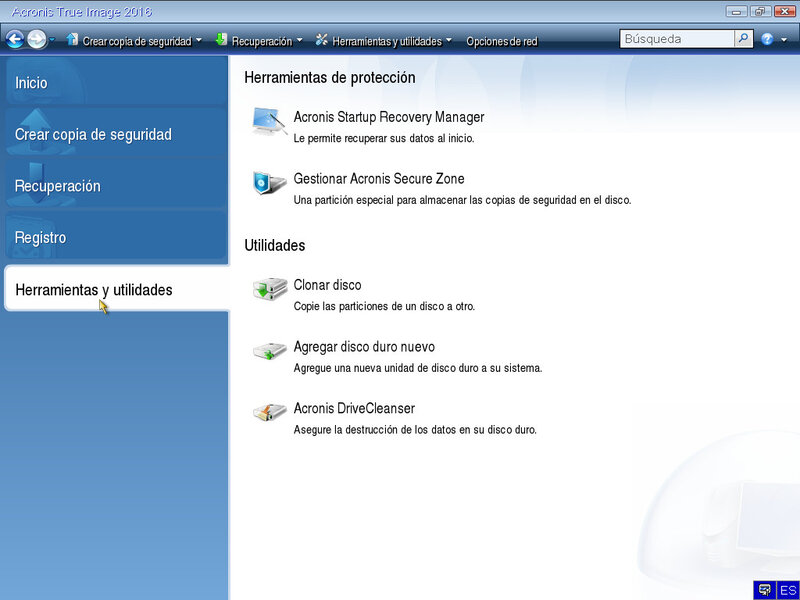Open the blue help question mark icon
800x600 pixels.
coord(767,39)
